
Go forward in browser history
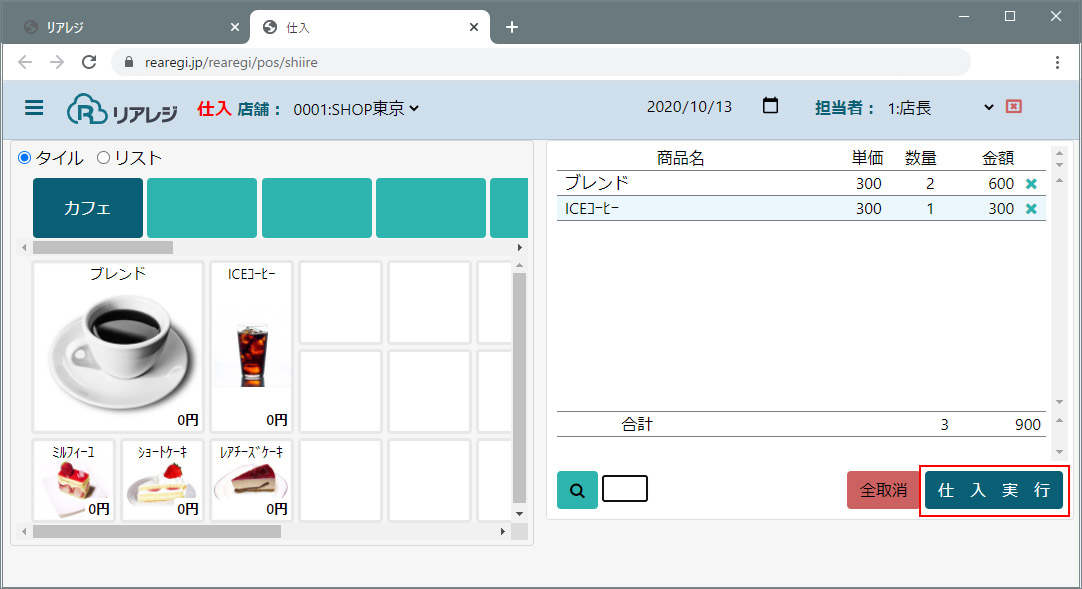[57, 62]
